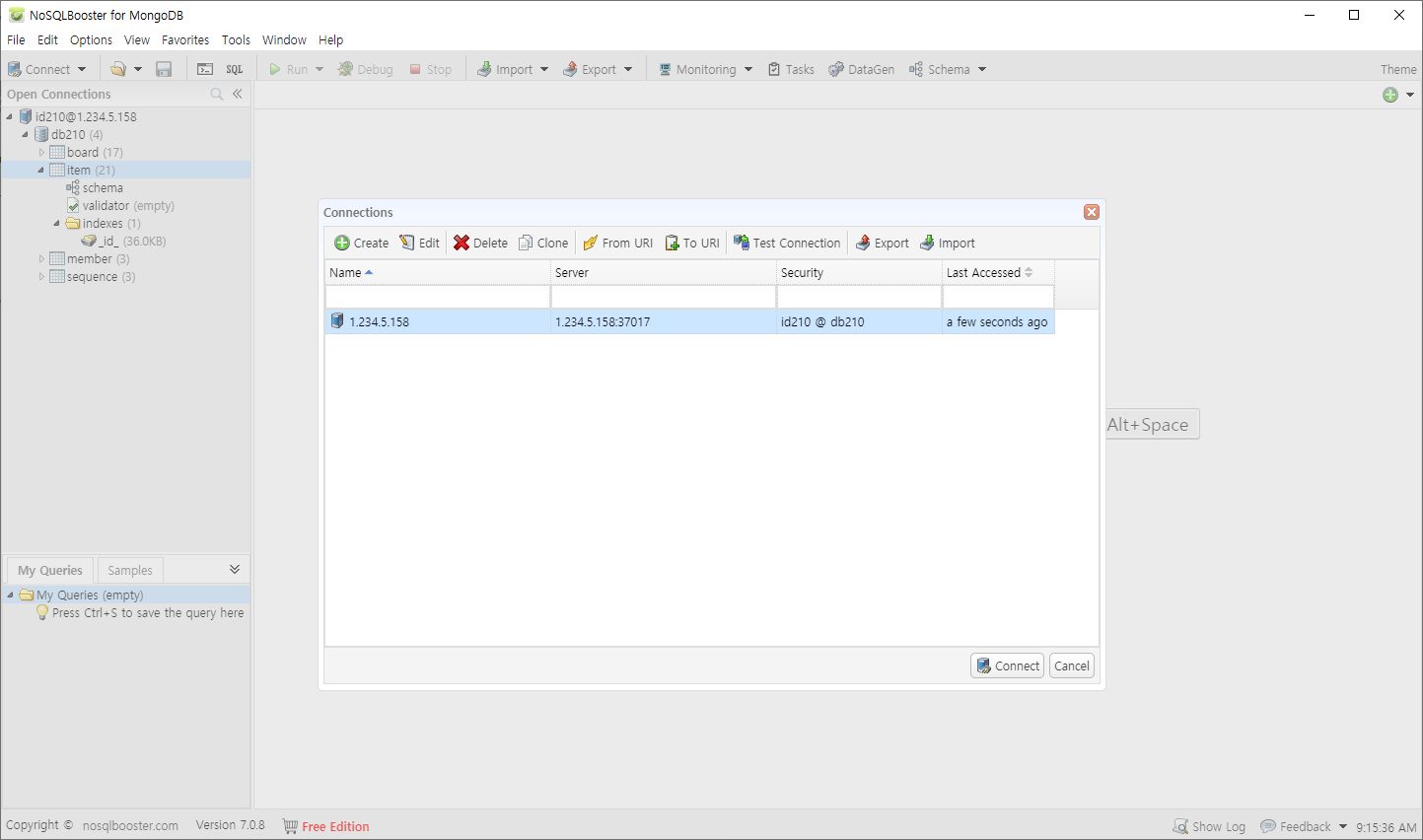
Task: Click the open file folder icon
Action: 118,69
